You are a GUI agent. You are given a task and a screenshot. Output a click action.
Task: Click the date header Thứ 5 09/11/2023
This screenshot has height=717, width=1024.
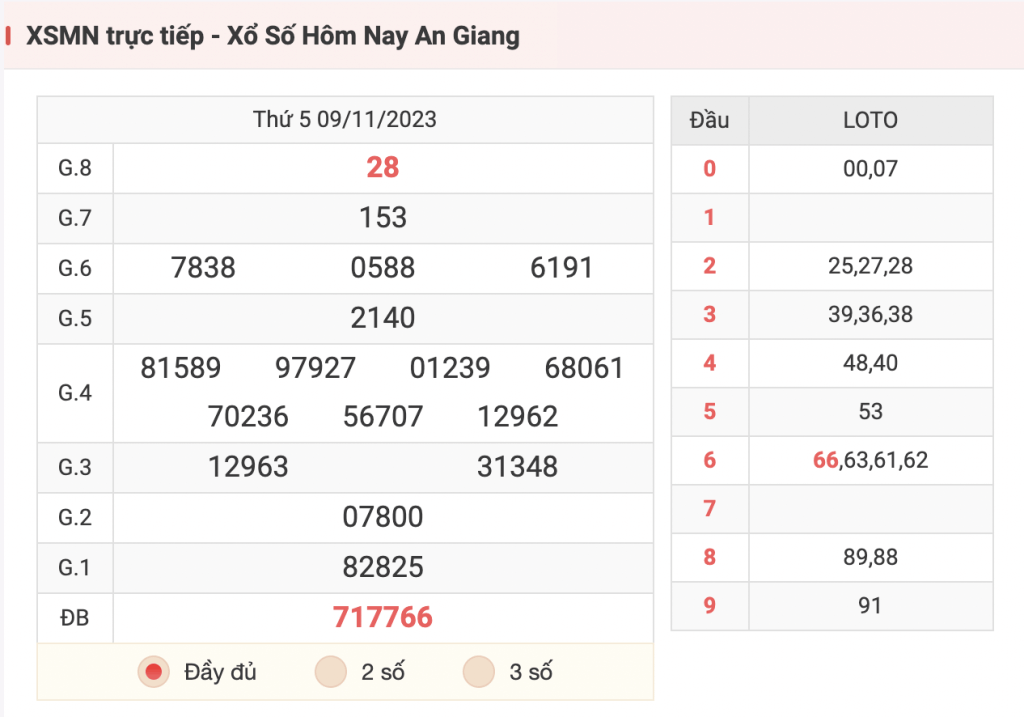click(x=345, y=120)
